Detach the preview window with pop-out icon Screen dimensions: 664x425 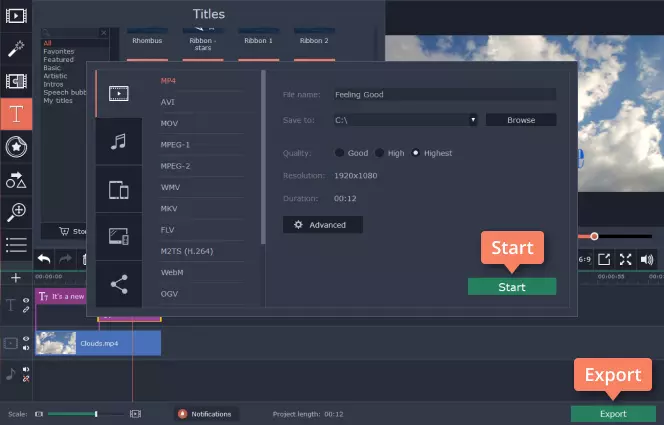pyautogui.click(x=604, y=259)
